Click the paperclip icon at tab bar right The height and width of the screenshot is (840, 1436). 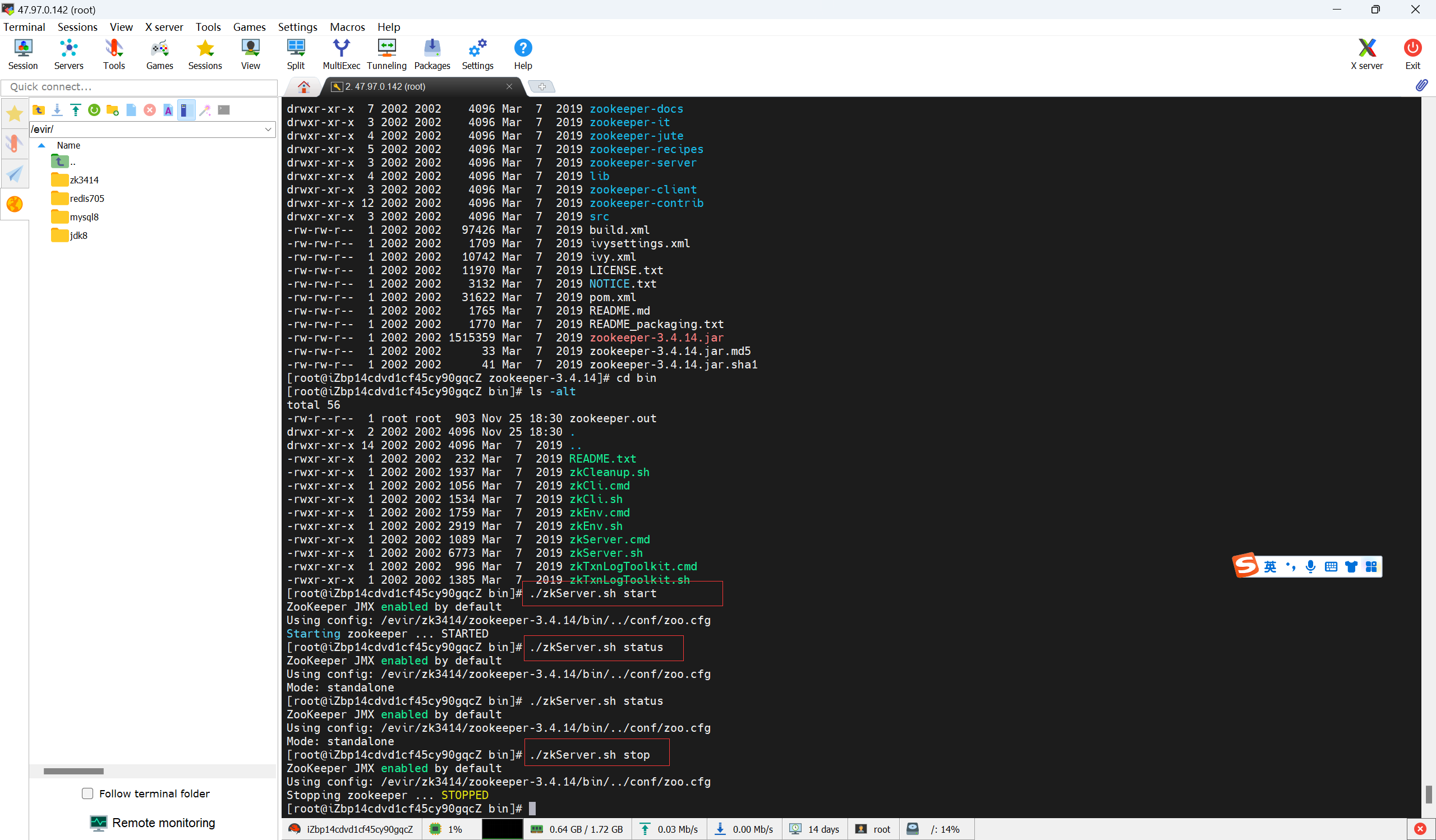pyautogui.click(x=1421, y=85)
